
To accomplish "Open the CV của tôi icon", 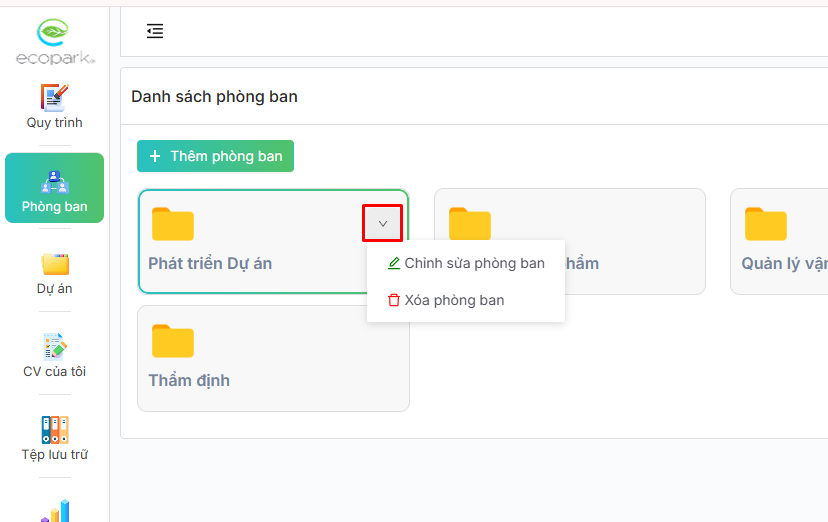I will [x=55, y=346].
